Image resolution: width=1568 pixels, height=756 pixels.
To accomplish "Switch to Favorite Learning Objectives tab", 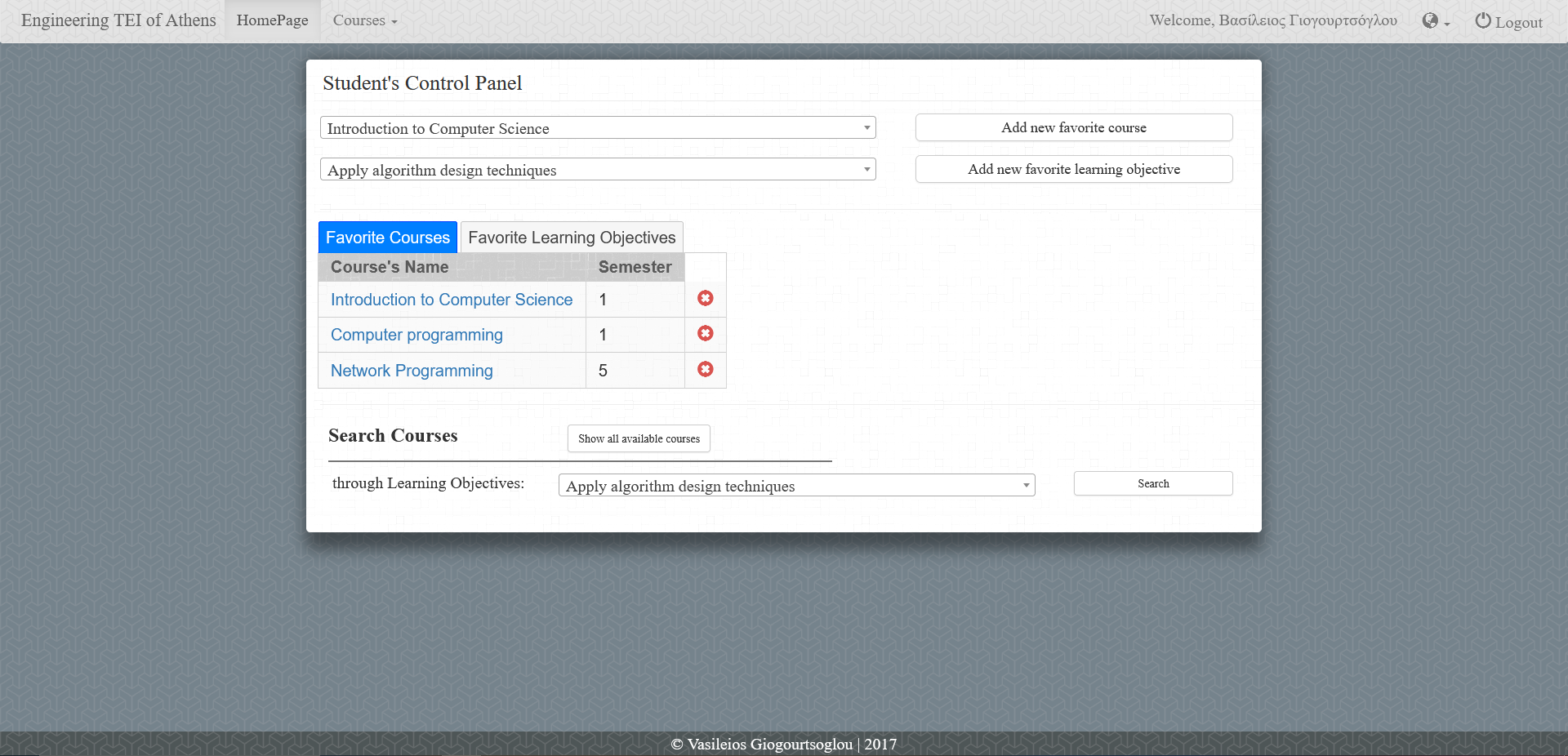I will pos(572,238).
